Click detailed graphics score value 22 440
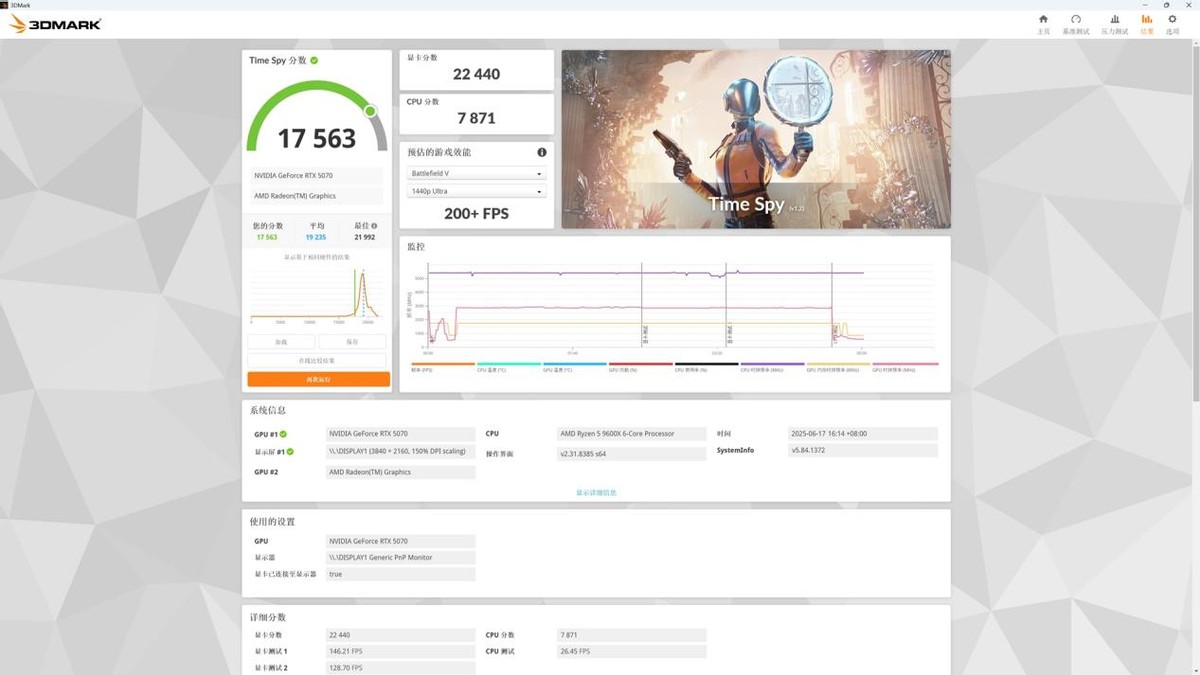Image resolution: width=1200 pixels, height=675 pixels. point(401,635)
